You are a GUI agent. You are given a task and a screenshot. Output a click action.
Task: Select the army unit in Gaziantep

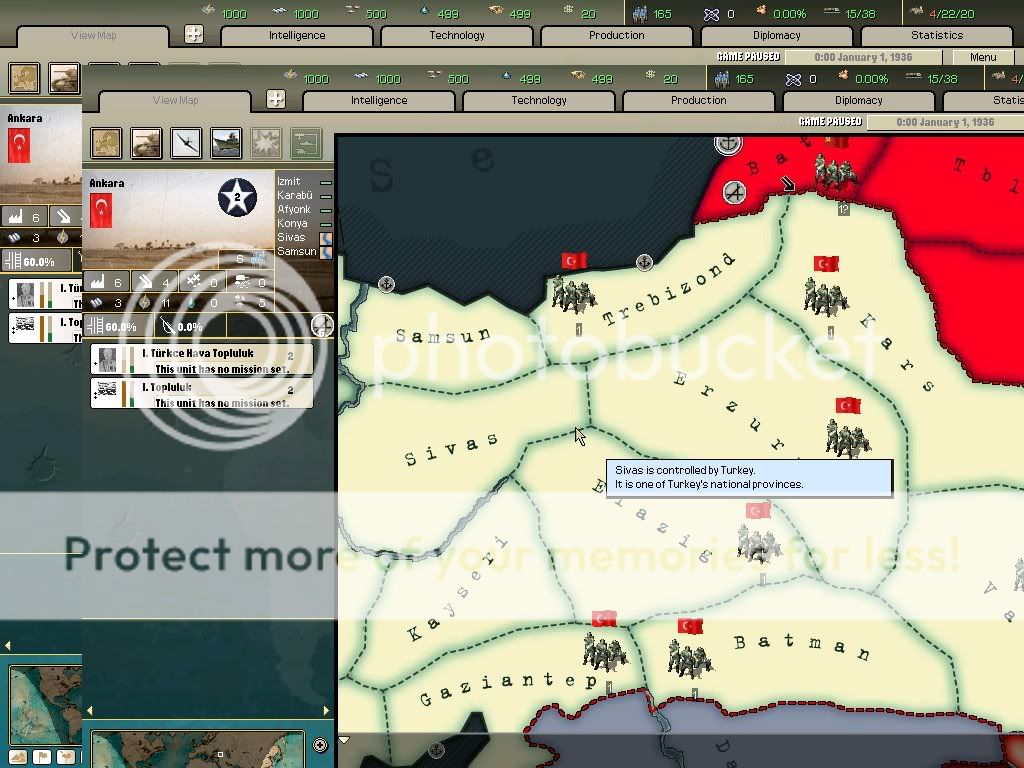tap(603, 652)
